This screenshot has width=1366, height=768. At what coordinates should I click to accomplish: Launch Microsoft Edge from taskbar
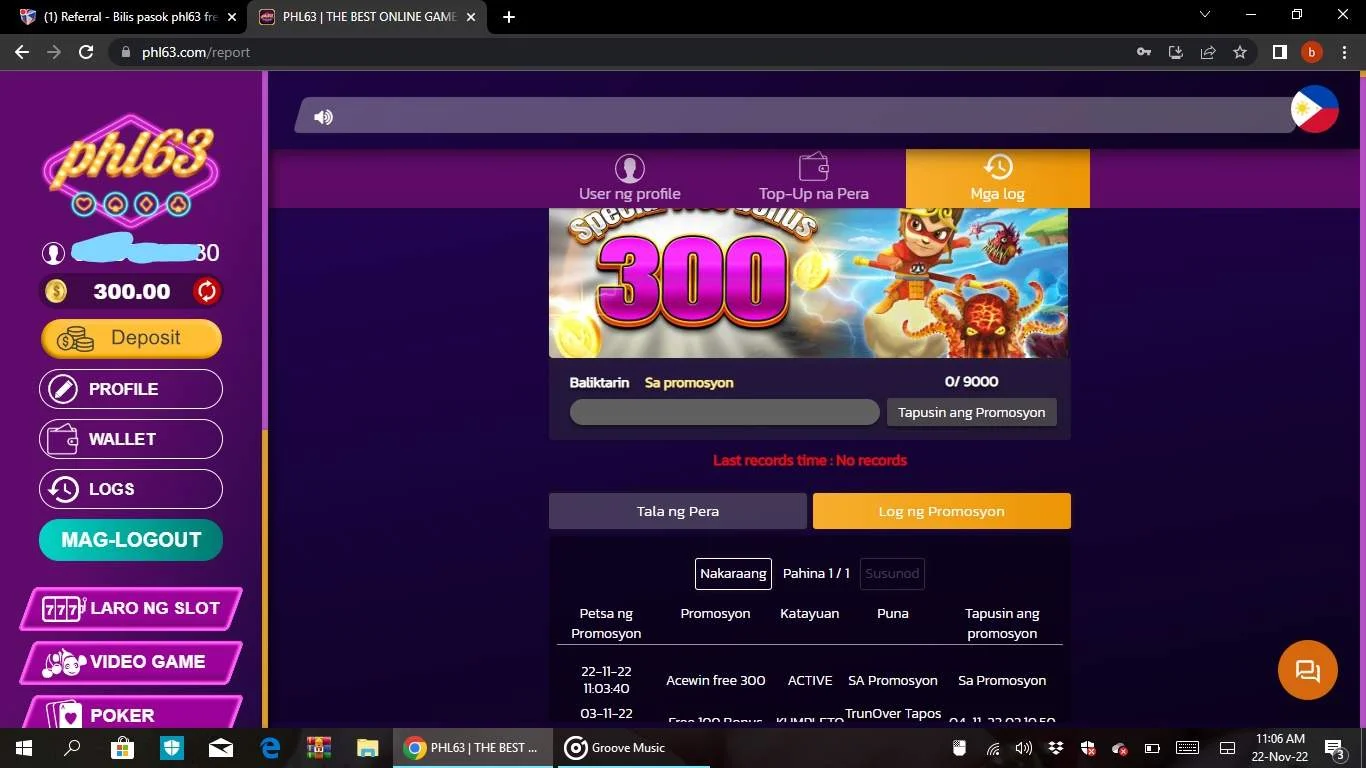point(270,748)
